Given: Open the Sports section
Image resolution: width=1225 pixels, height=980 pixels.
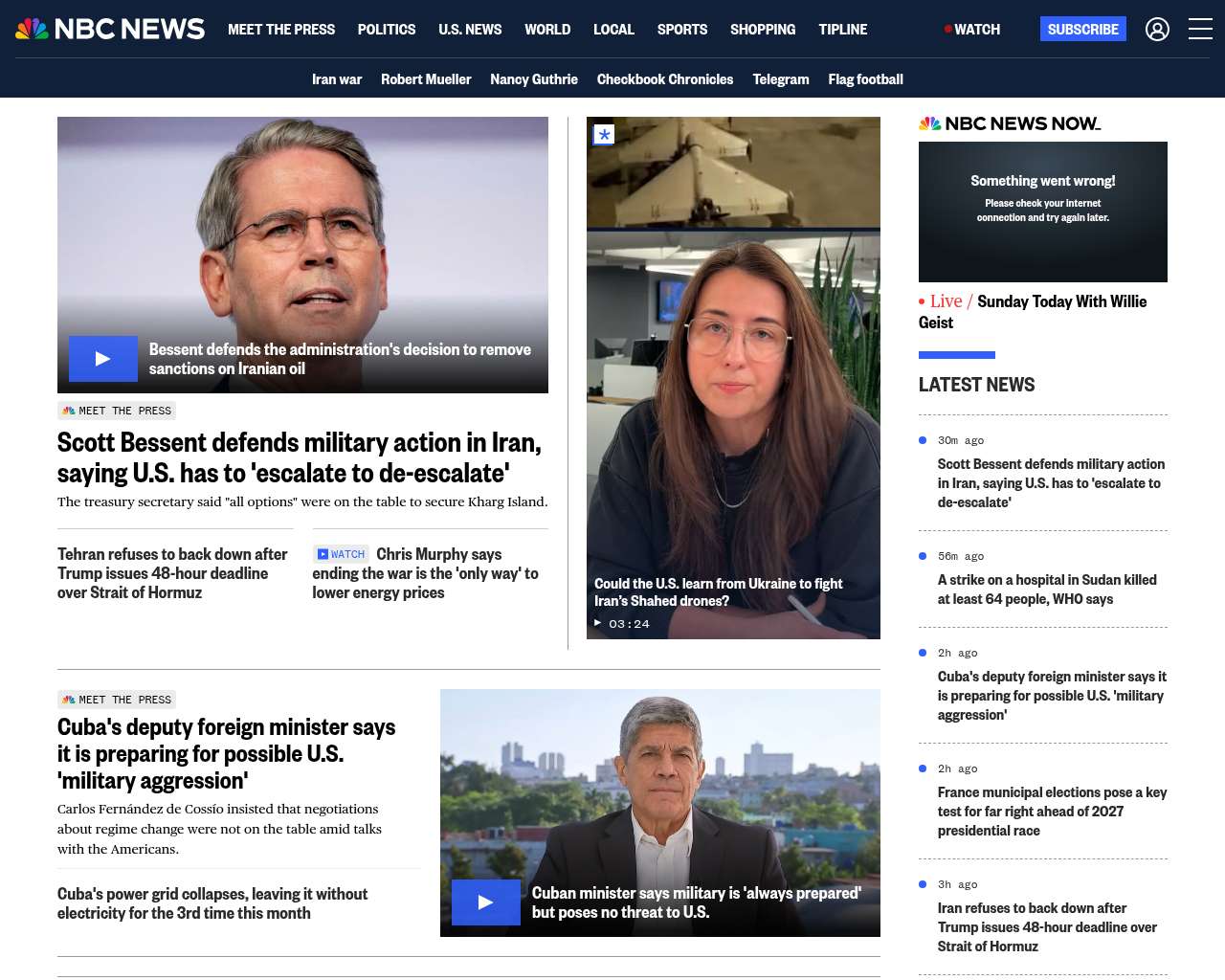Looking at the screenshot, I should coord(682,30).
